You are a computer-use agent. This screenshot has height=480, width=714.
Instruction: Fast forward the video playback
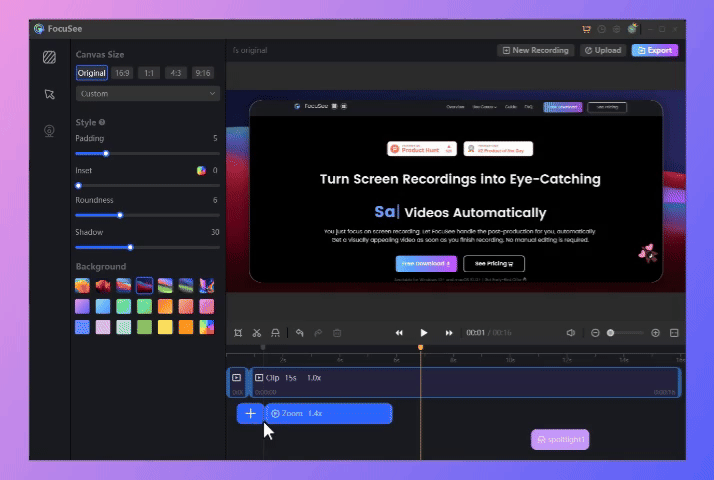pos(449,333)
